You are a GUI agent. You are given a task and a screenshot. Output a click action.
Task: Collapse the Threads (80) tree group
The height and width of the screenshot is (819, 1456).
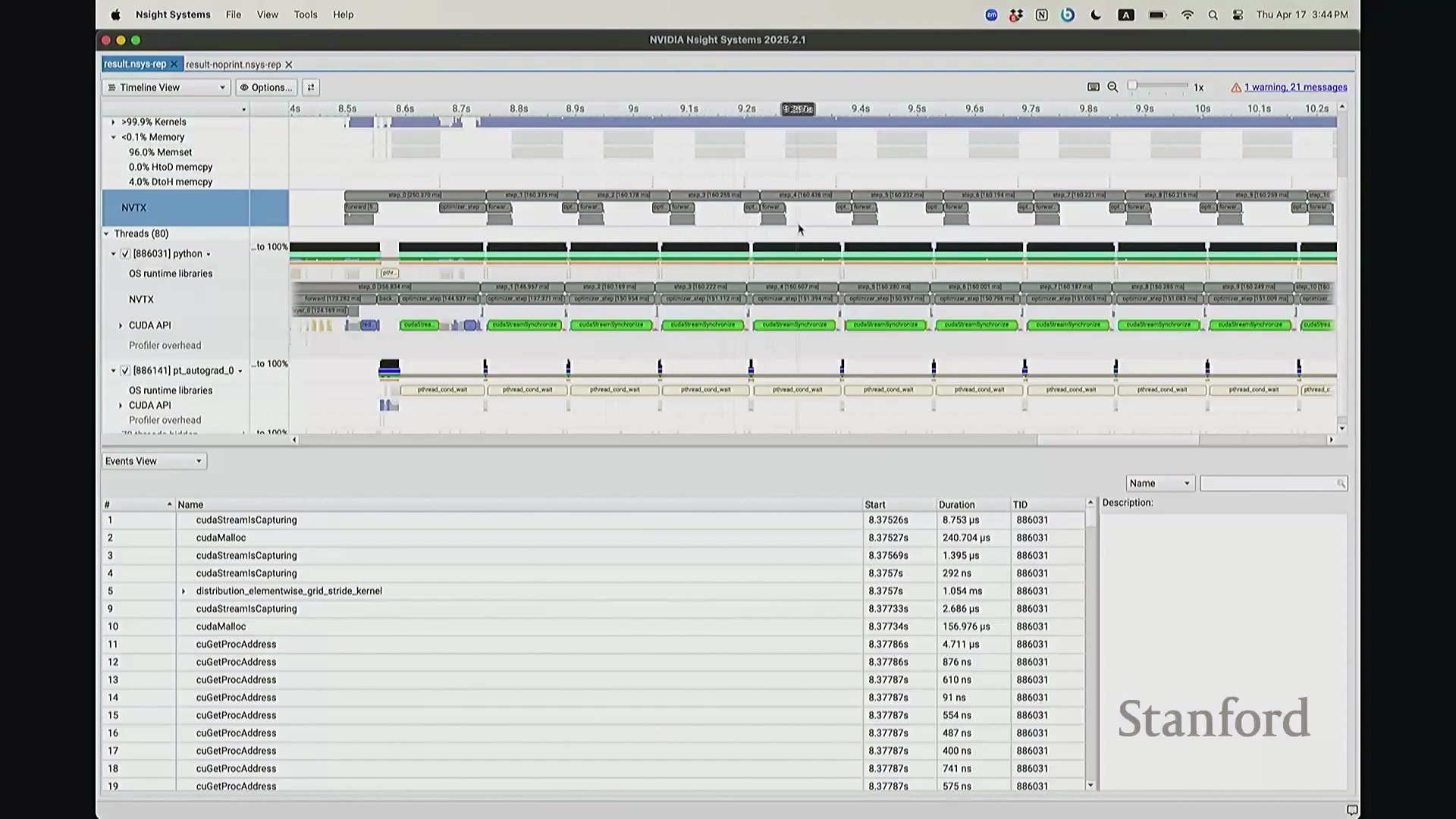coord(106,234)
